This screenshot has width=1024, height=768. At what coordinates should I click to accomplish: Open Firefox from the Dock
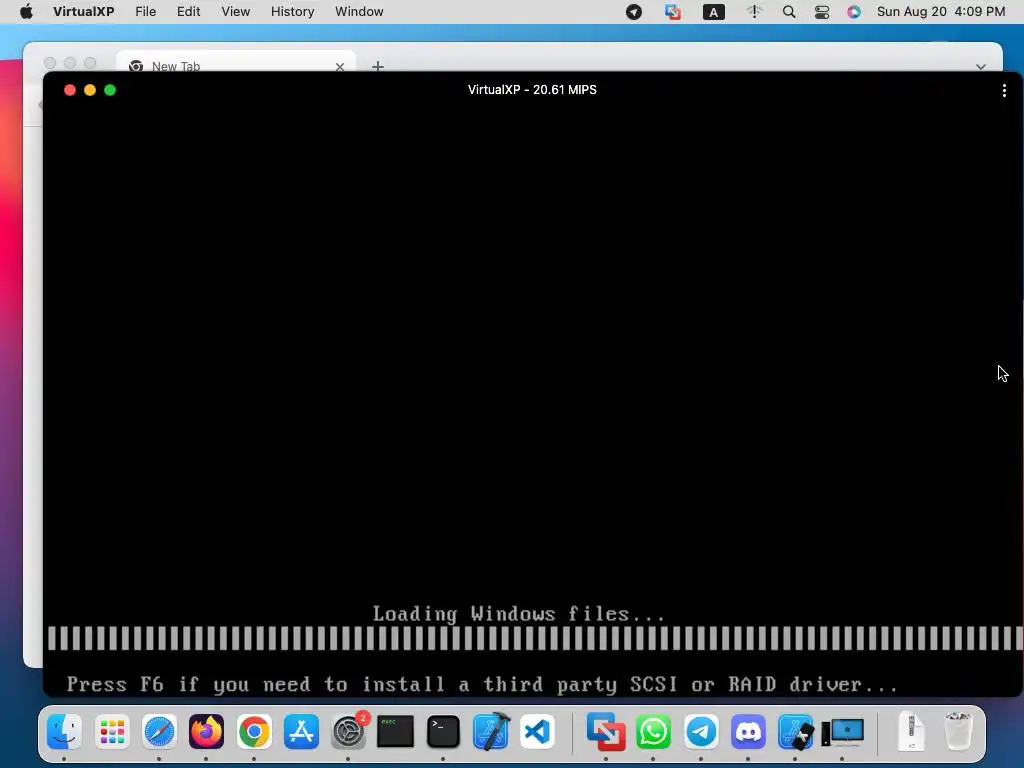point(206,731)
